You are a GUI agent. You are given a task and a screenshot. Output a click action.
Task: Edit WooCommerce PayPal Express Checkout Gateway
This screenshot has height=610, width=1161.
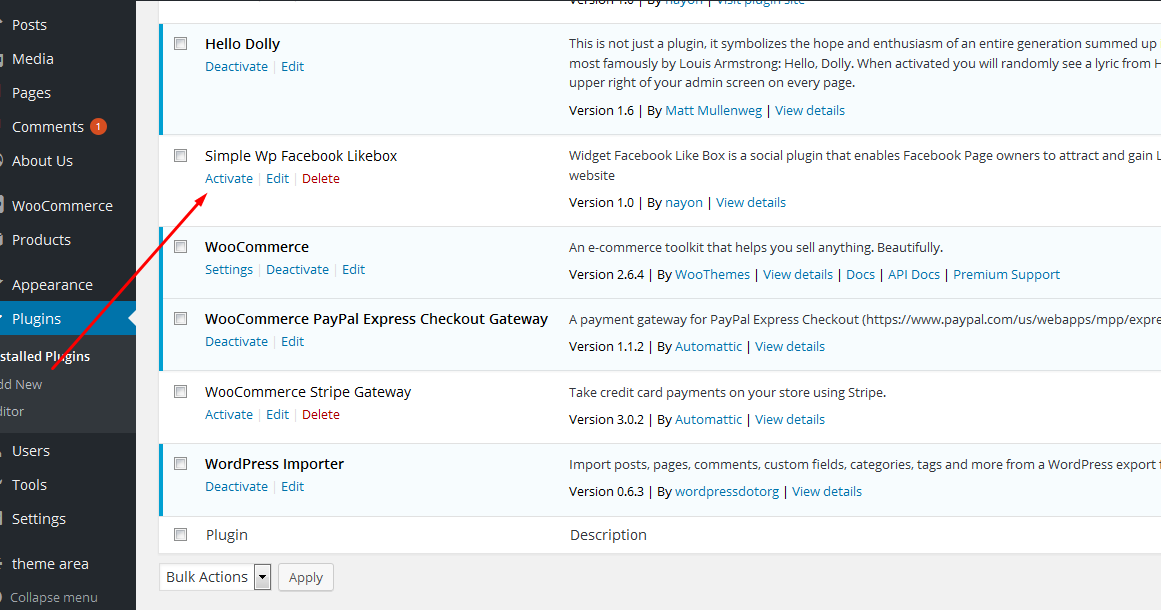pyautogui.click(x=292, y=341)
